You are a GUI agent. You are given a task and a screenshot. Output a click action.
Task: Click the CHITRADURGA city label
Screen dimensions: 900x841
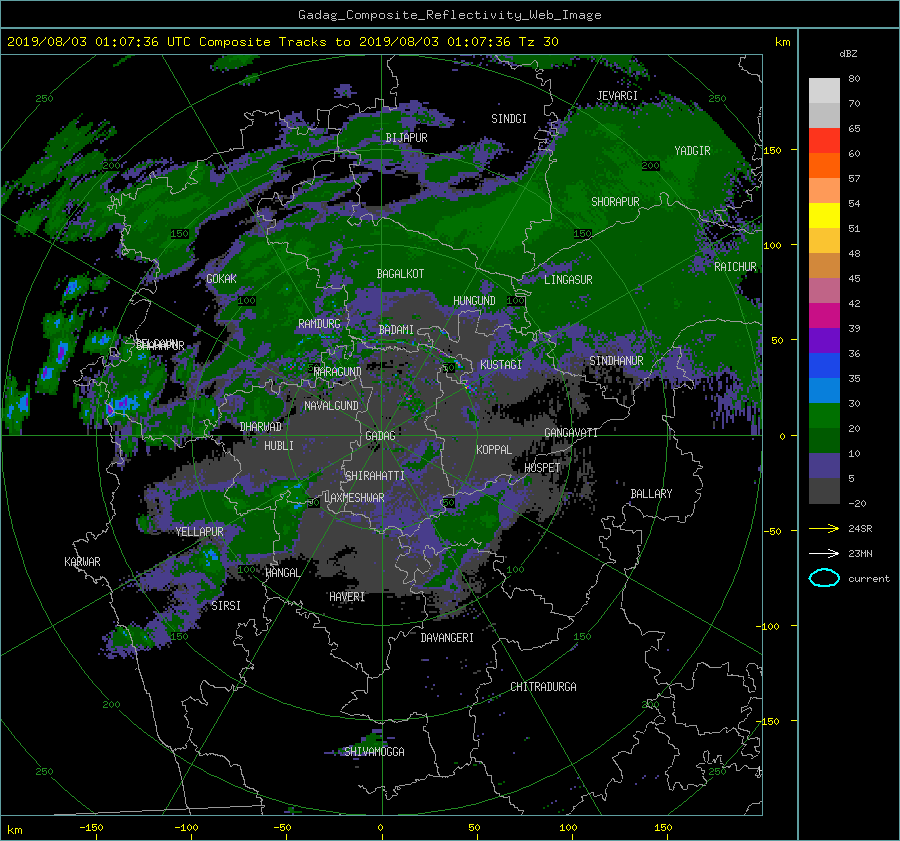tap(543, 687)
